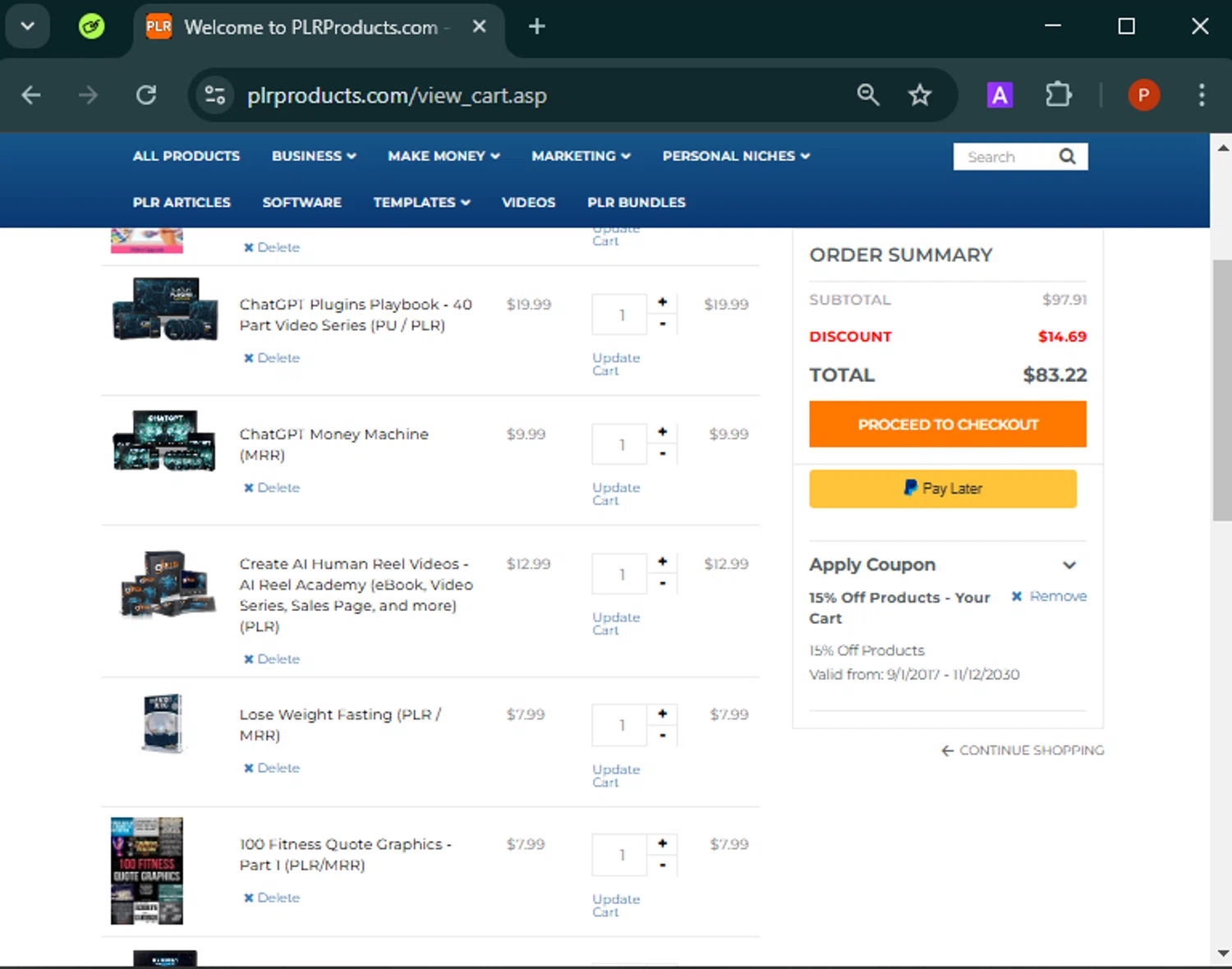The image size is (1232, 969).
Task: Close the PLRProducts.com tab
Action: coord(480,26)
